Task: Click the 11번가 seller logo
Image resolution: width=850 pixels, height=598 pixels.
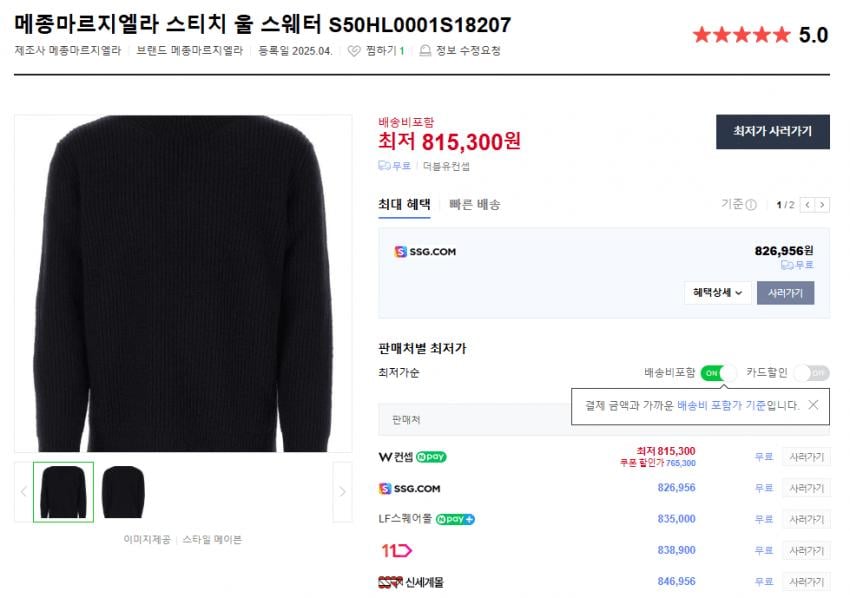Action: (x=396, y=550)
